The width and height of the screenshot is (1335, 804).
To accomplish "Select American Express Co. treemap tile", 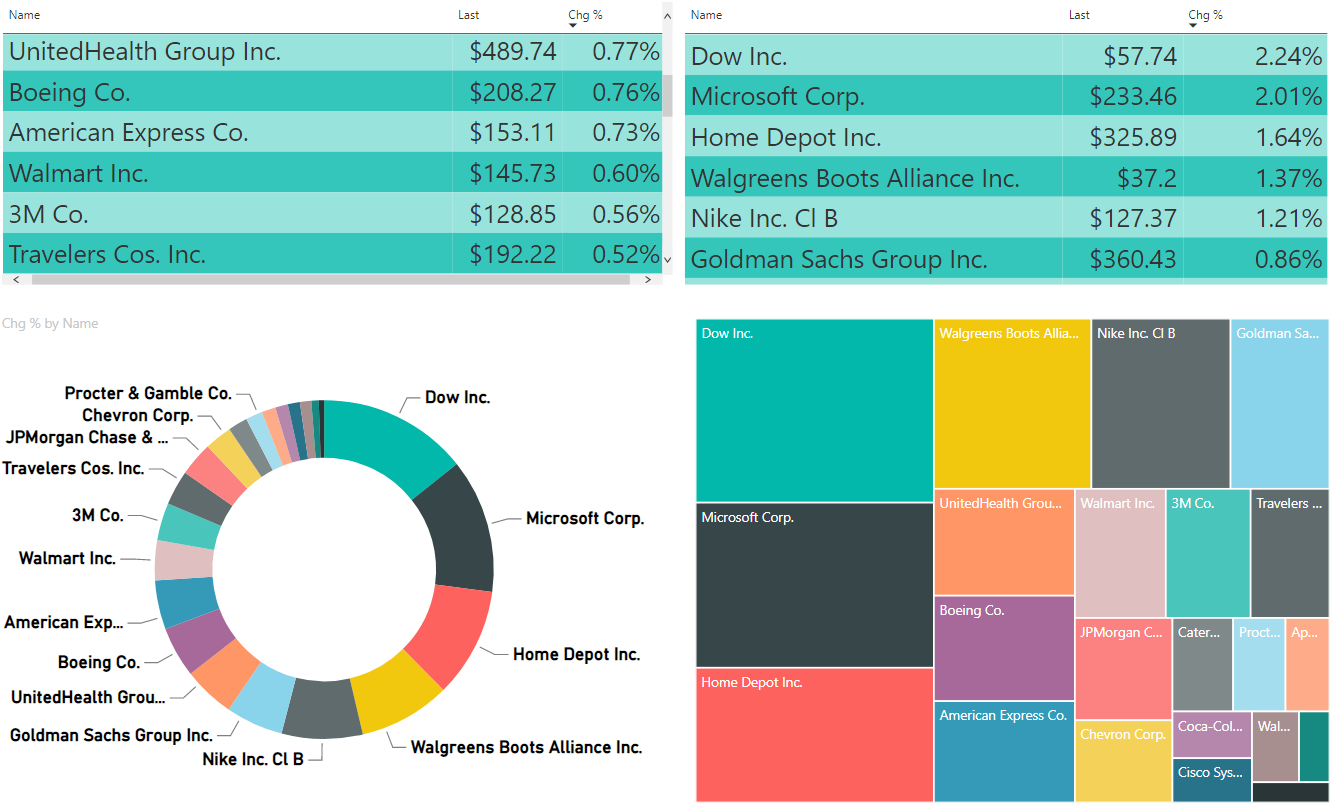I will coord(1004,751).
